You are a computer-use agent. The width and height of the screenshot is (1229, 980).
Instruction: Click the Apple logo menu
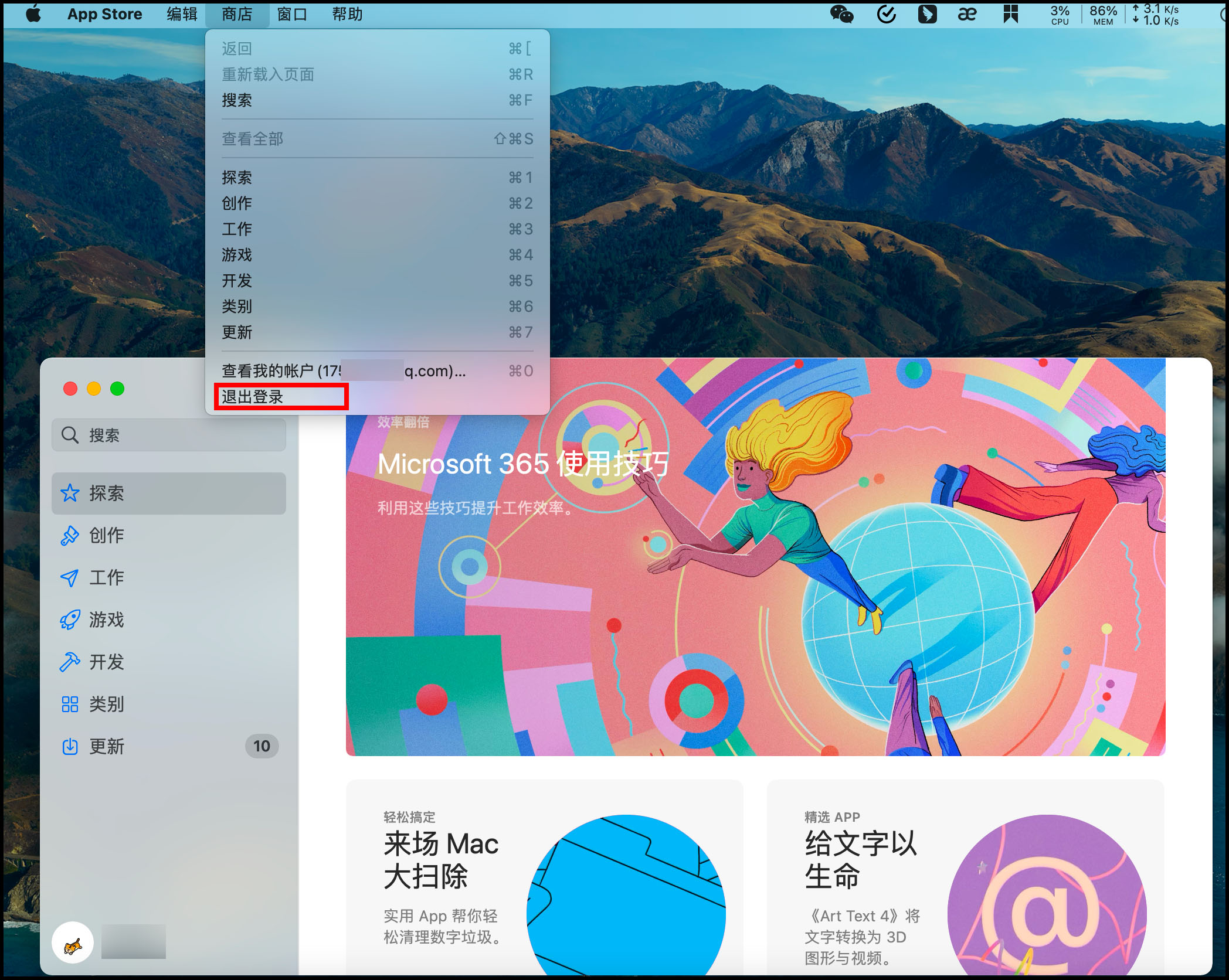[x=33, y=13]
